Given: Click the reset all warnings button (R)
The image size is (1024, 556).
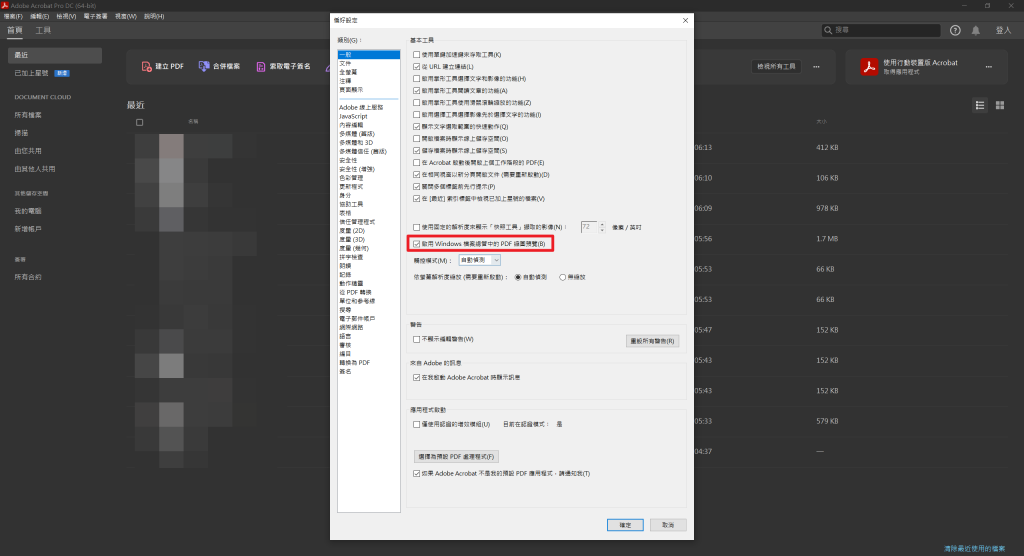Looking at the screenshot, I should point(652,341).
